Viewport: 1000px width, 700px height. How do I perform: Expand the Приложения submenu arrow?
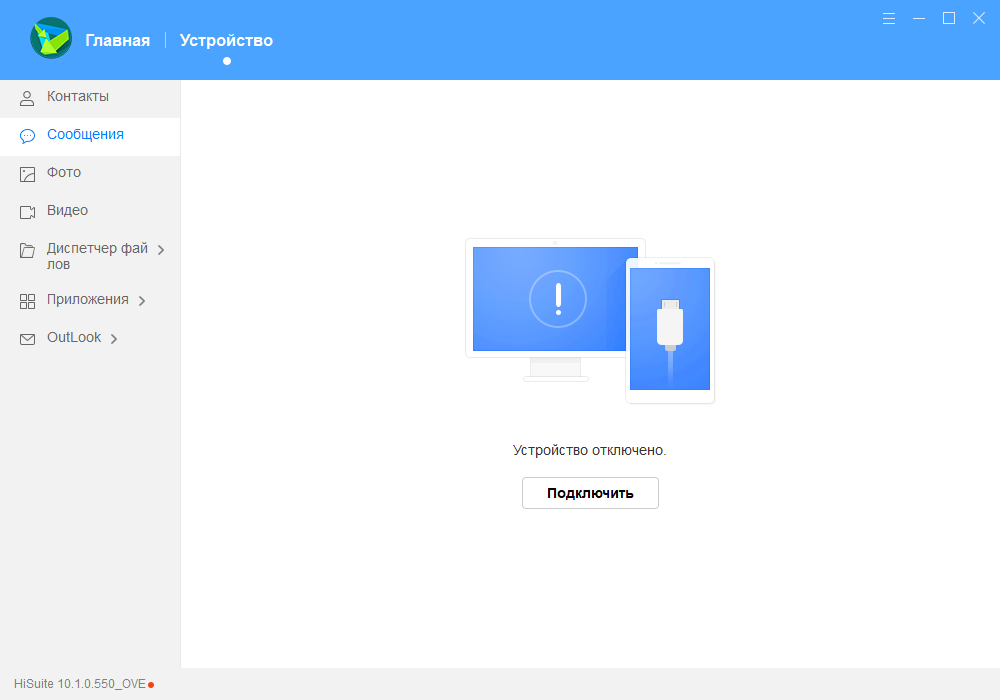(142, 300)
